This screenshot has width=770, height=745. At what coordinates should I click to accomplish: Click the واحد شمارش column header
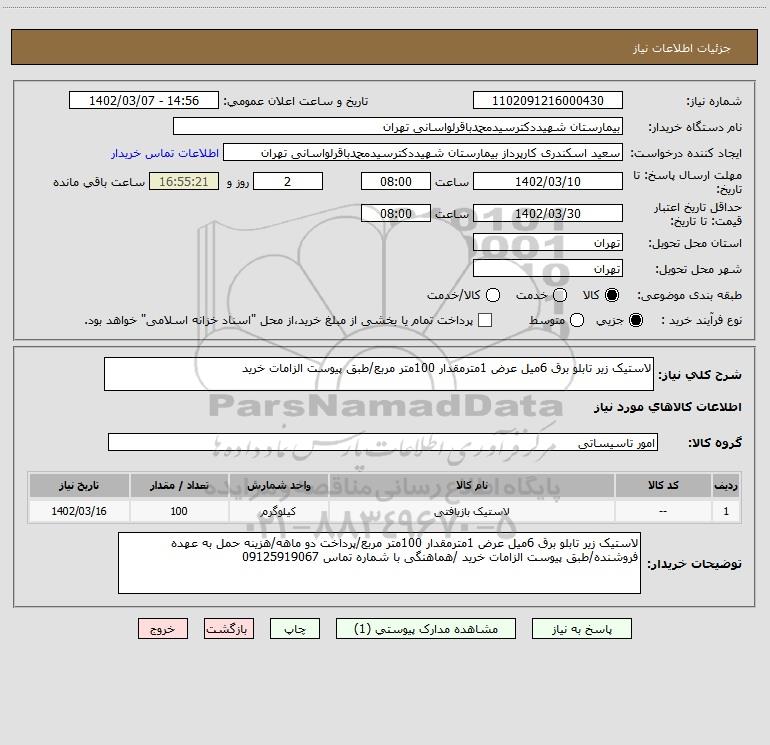[x=278, y=485]
